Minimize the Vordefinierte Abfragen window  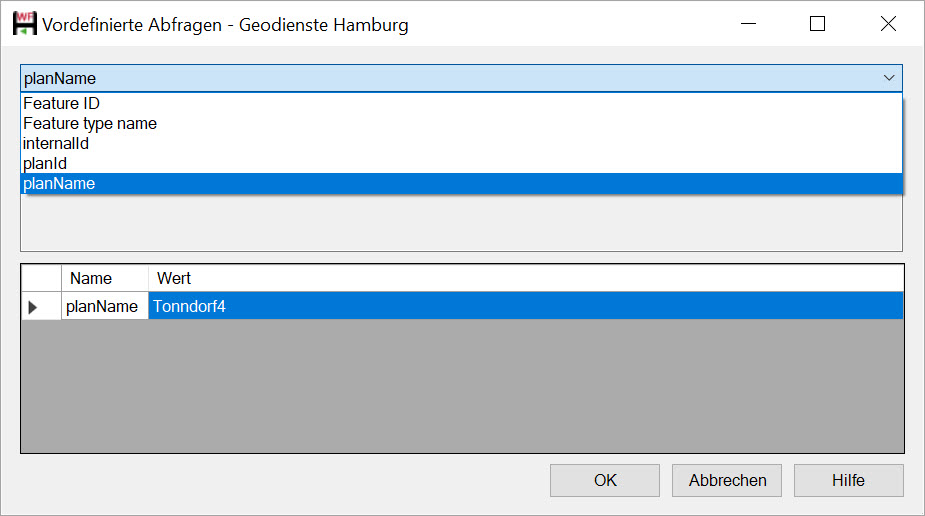[x=746, y=24]
